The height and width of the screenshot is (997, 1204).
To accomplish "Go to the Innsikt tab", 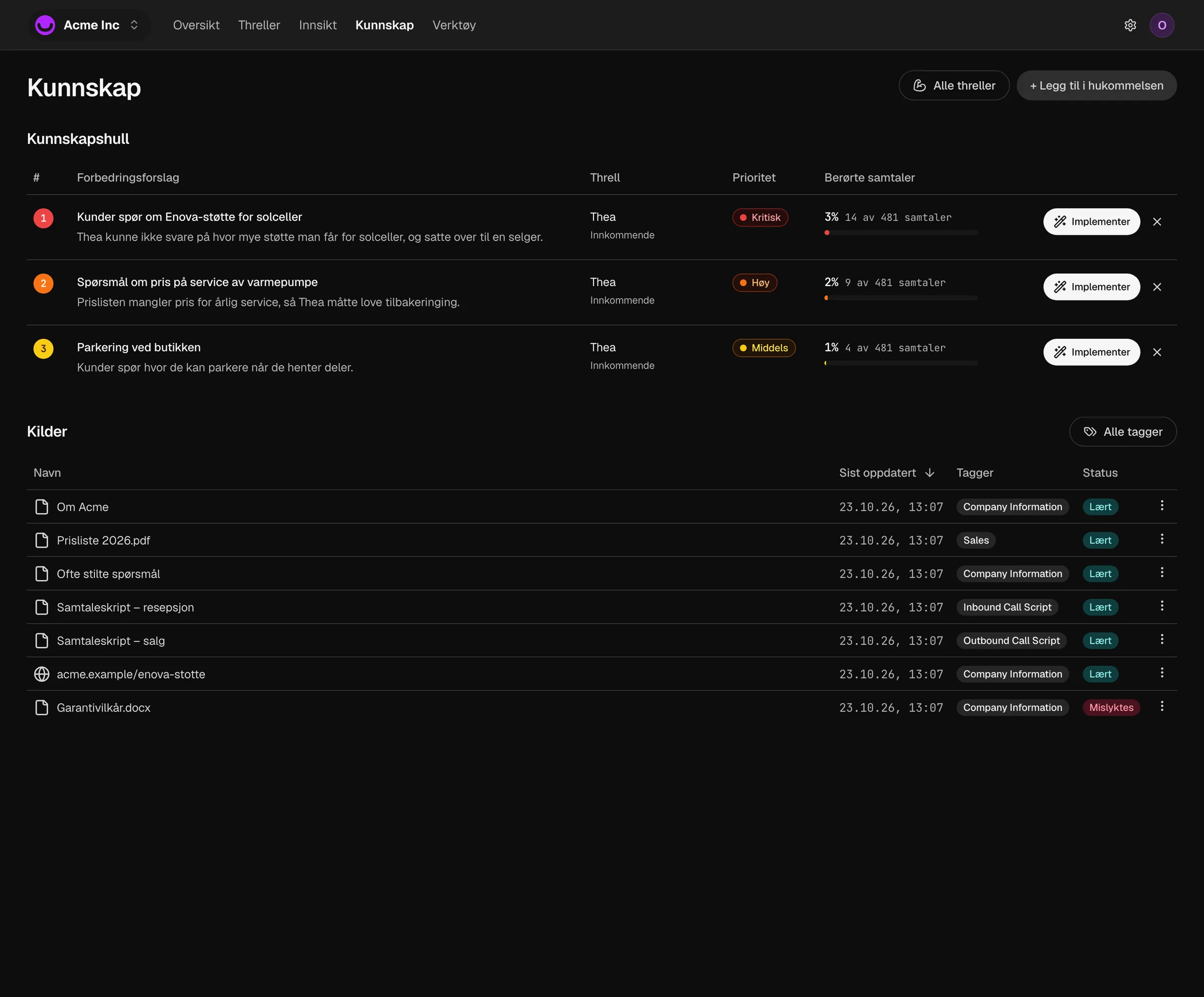I will 318,25.
